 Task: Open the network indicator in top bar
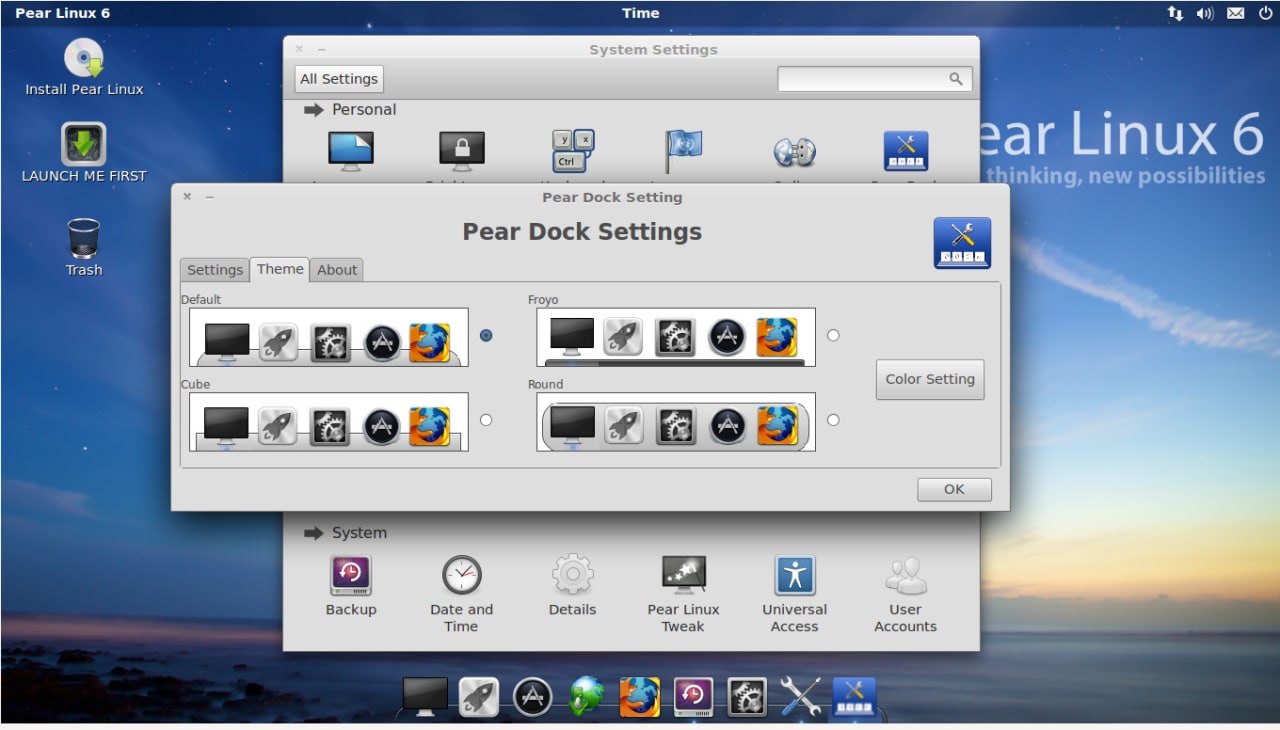(x=1175, y=13)
